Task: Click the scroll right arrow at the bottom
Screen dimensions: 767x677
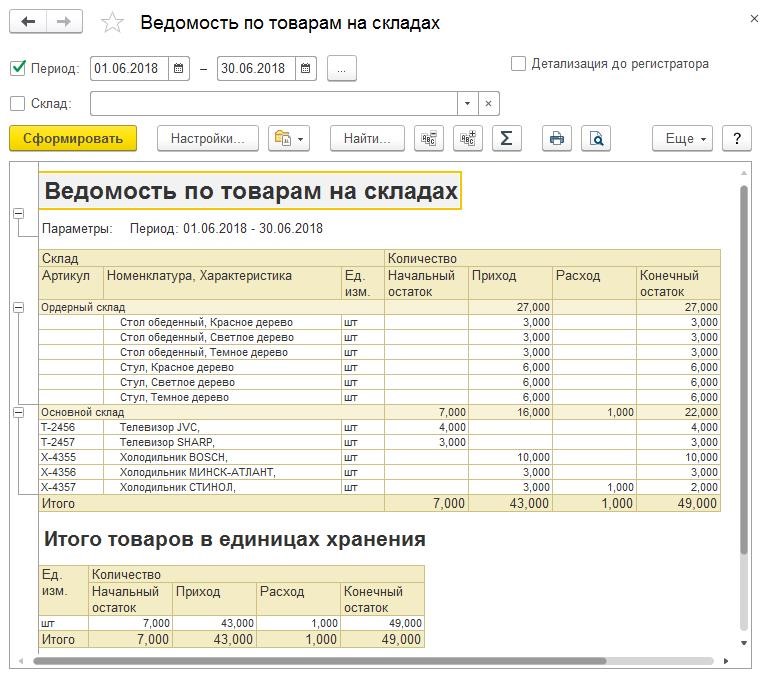Action: 726,661
